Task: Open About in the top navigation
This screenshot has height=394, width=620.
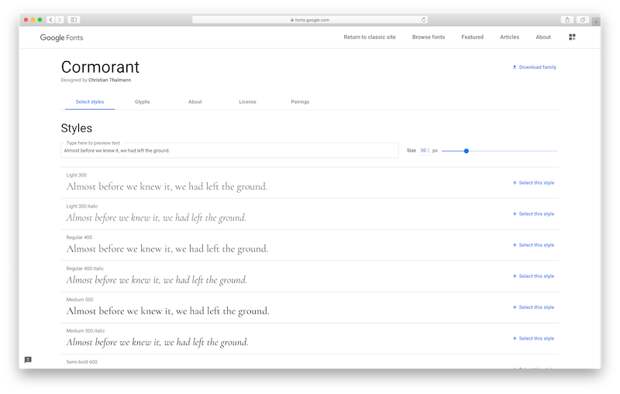Action: pyautogui.click(x=543, y=37)
